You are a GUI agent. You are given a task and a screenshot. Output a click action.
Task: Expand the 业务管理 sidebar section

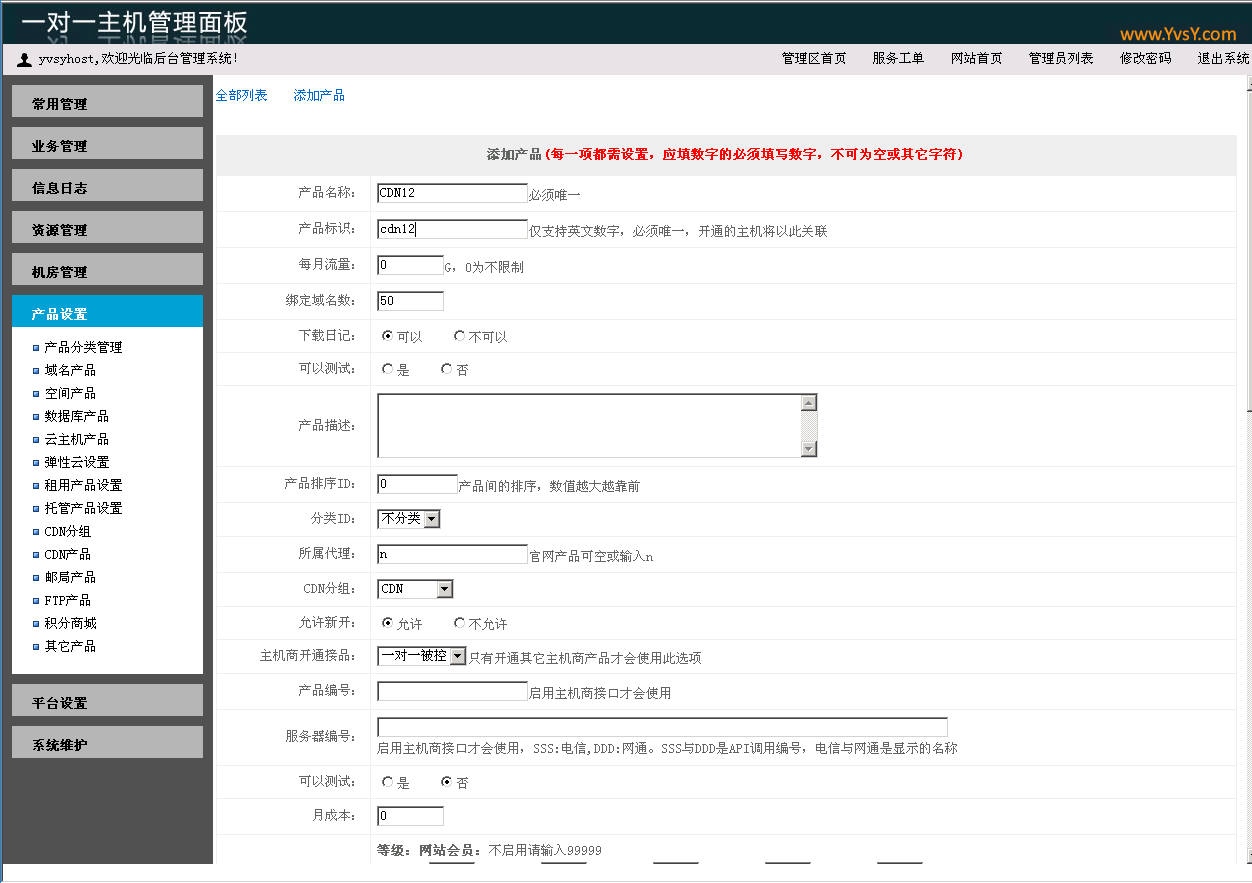pyautogui.click(x=107, y=145)
